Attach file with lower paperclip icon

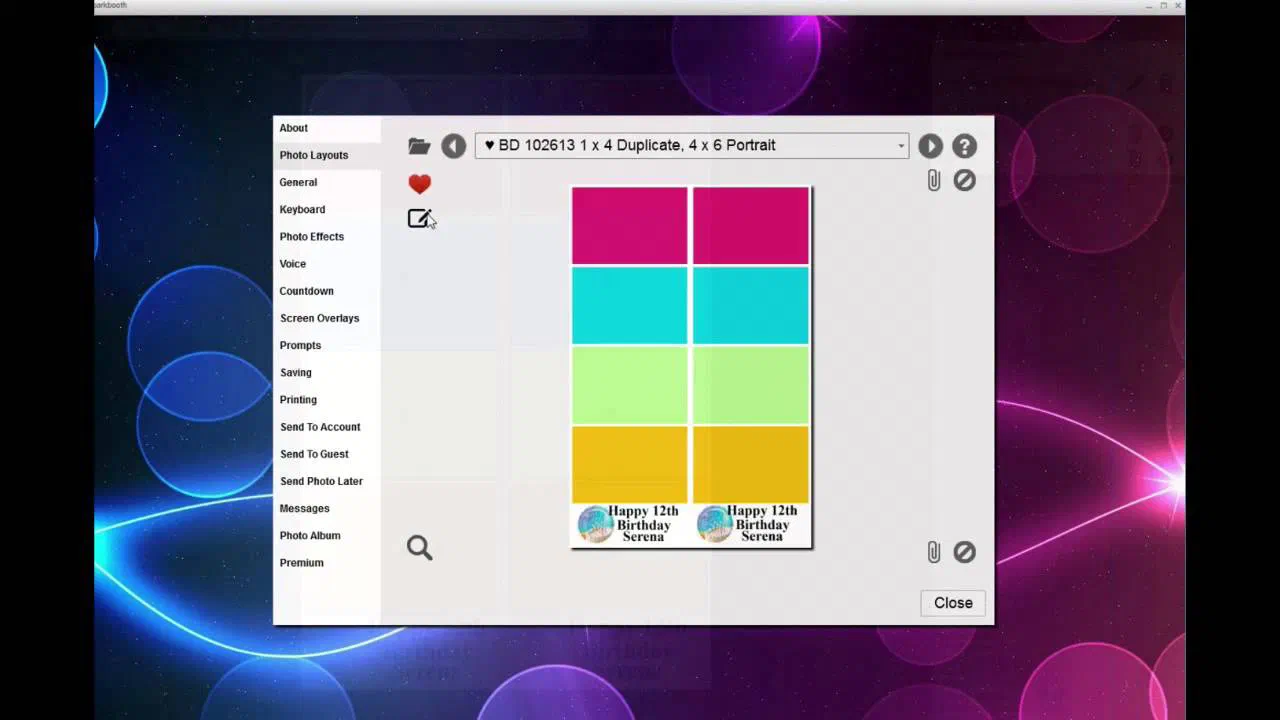(933, 552)
